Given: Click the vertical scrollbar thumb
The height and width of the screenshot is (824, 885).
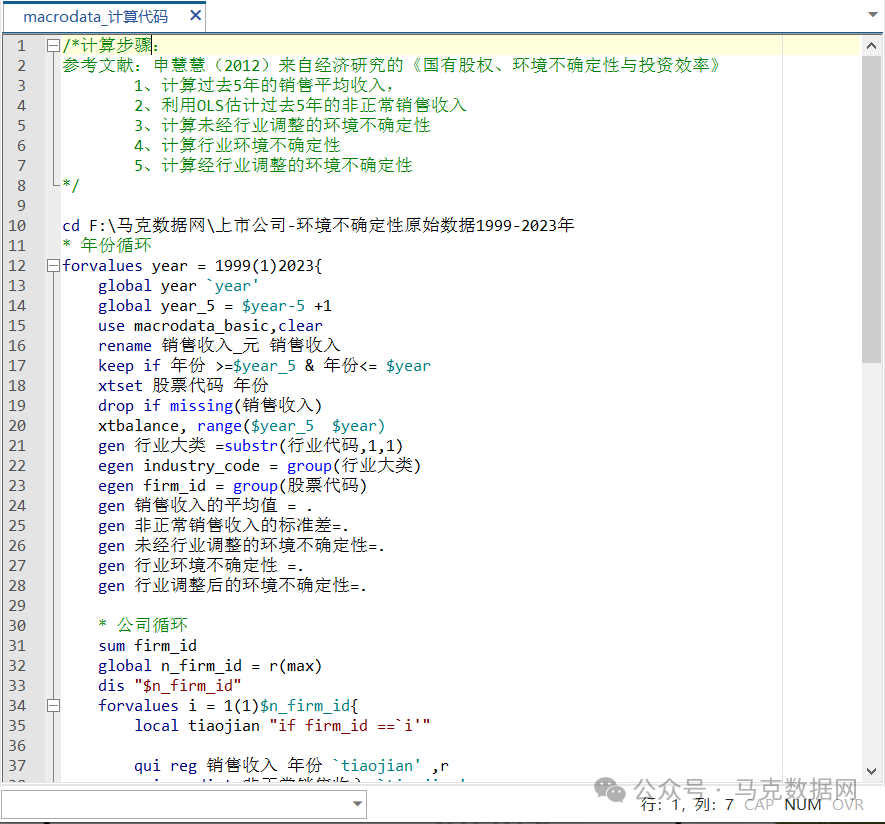Looking at the screenshot, I should 871,209.
